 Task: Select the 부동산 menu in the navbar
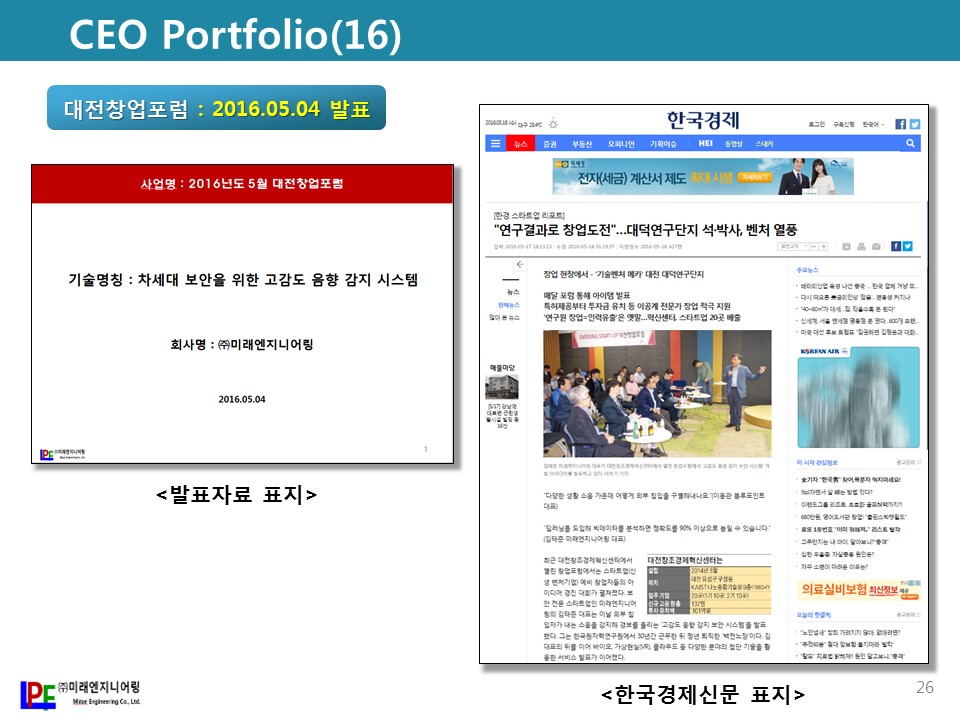tap(582, 144)
